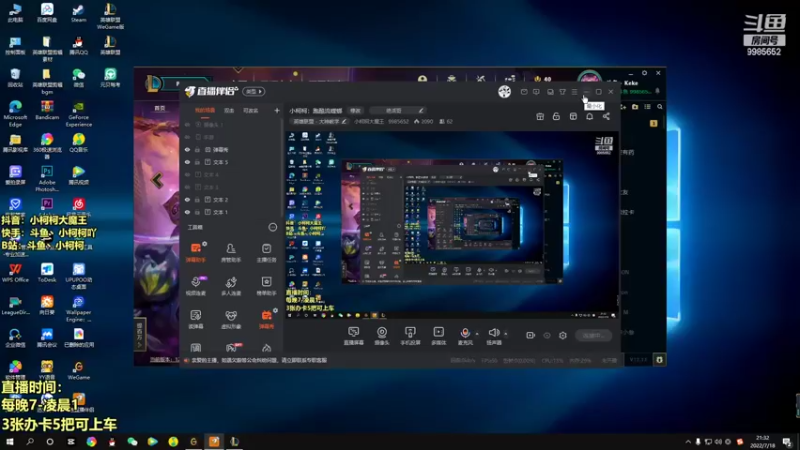The width and height of the screenshot is (800, 450).
Task: Open the user avatar in the 直播伴侣 title bar
Action: 505,91
